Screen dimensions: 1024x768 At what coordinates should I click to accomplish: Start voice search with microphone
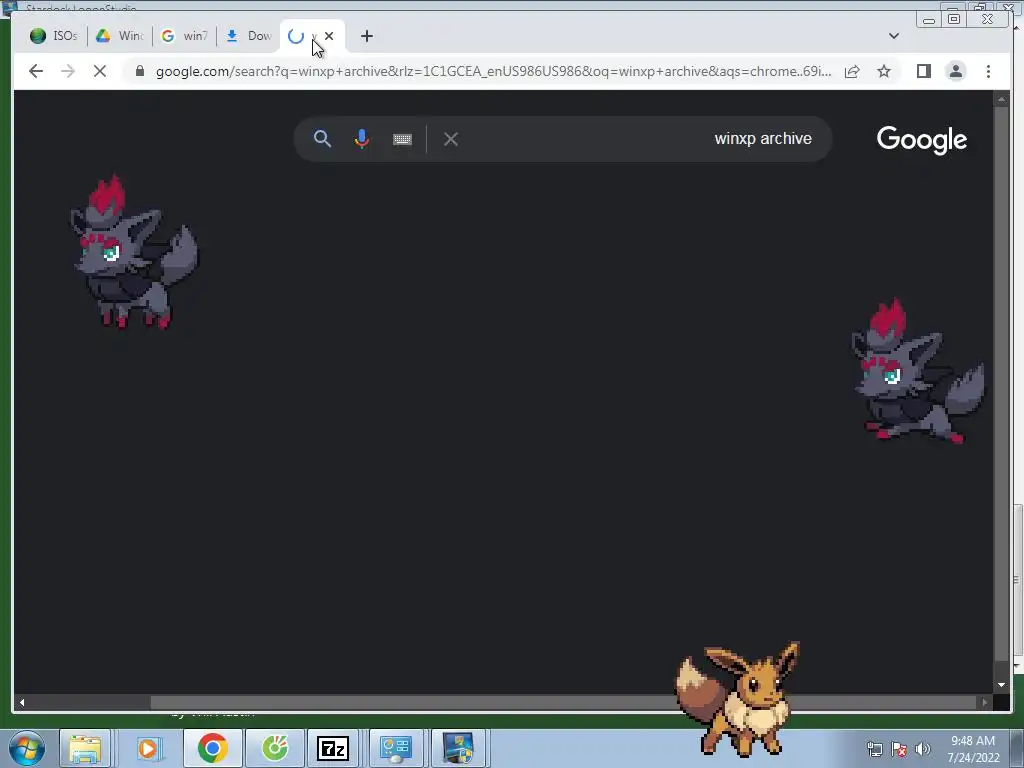click(362, 138)
